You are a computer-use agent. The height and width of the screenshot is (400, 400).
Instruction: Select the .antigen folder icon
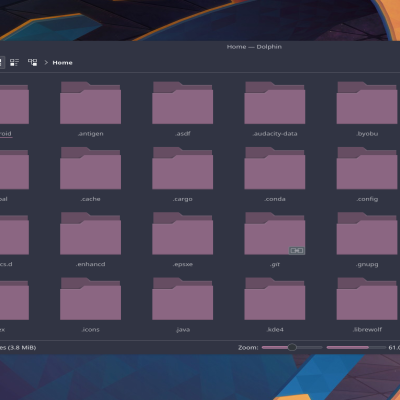(90, 103)
